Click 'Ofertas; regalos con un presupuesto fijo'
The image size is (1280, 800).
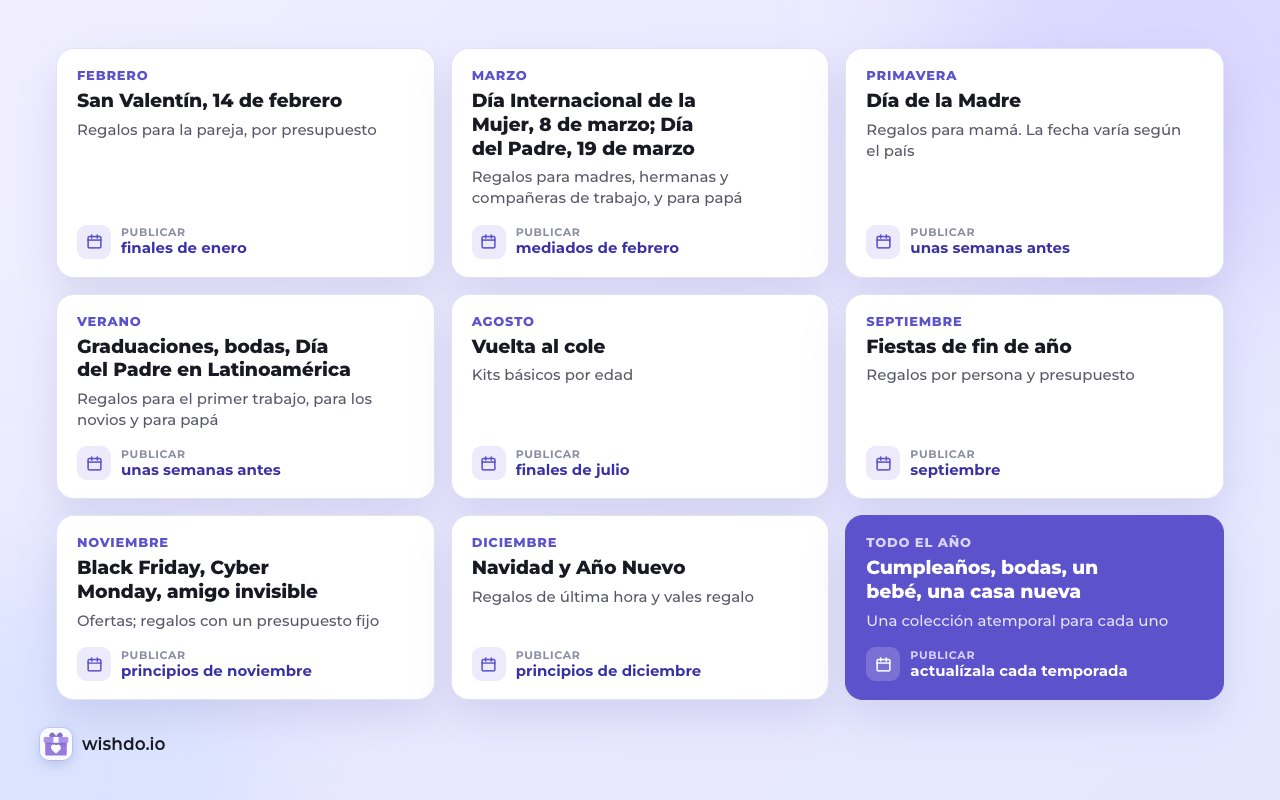coord(227,621)
